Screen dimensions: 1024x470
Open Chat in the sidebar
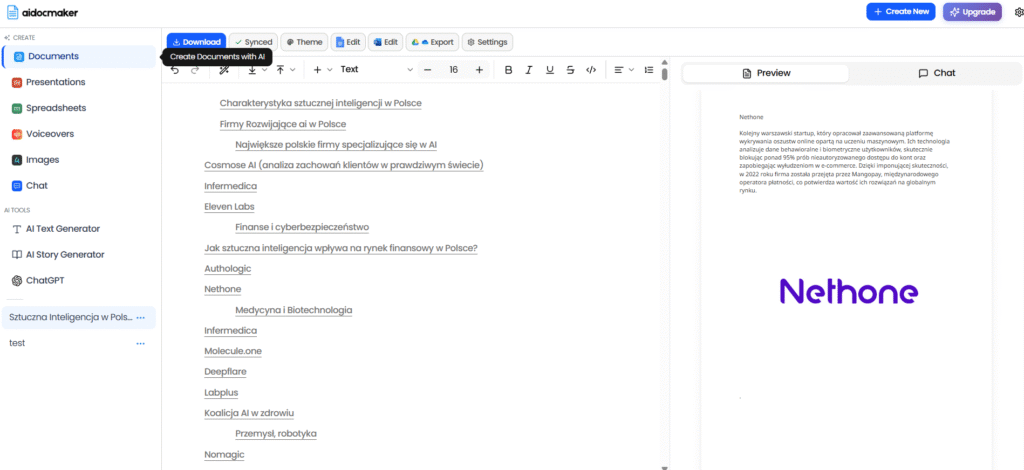(x=79, y=186)
